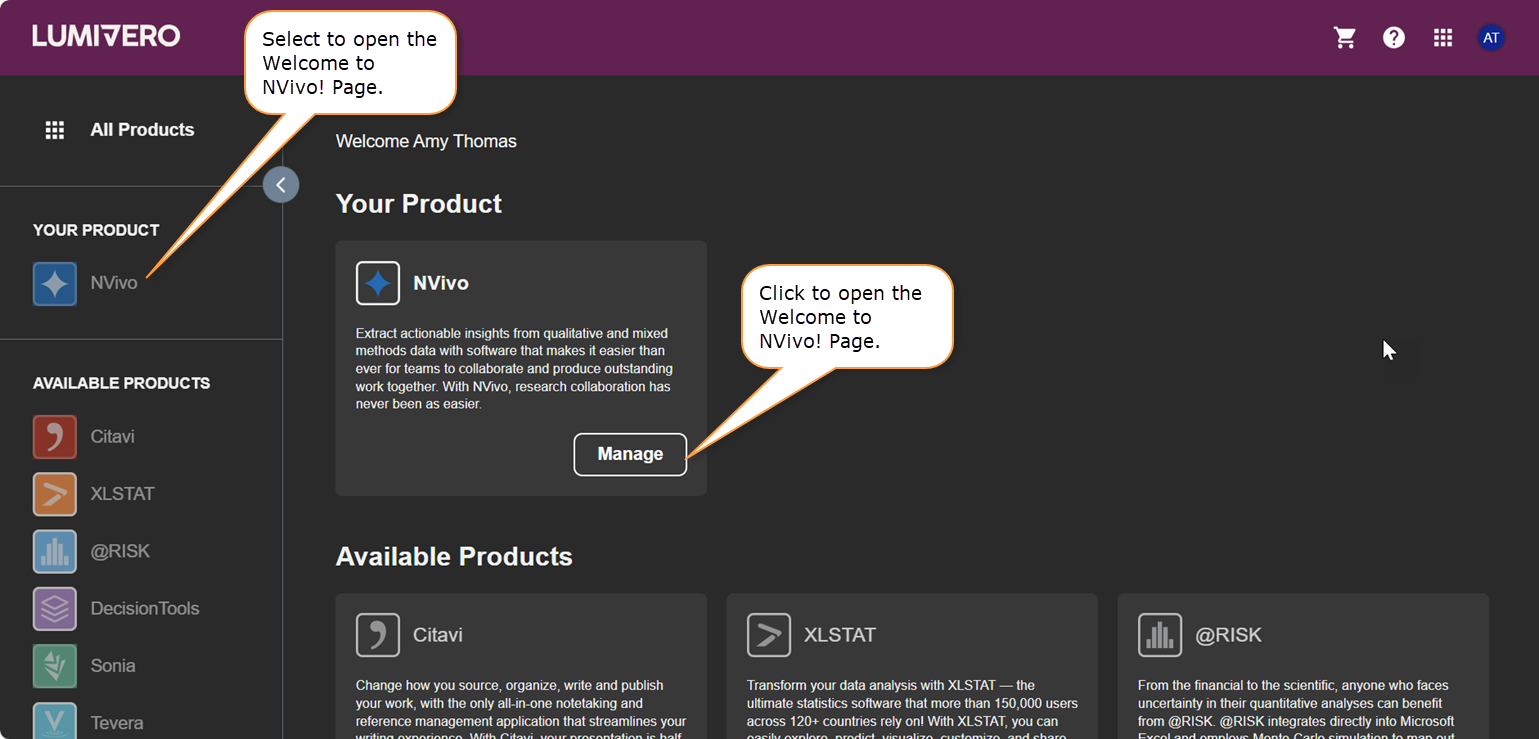Screen dimensions: 1539x739
Task: Open the shopping cart icon
Action: (x=1345, y=38)
